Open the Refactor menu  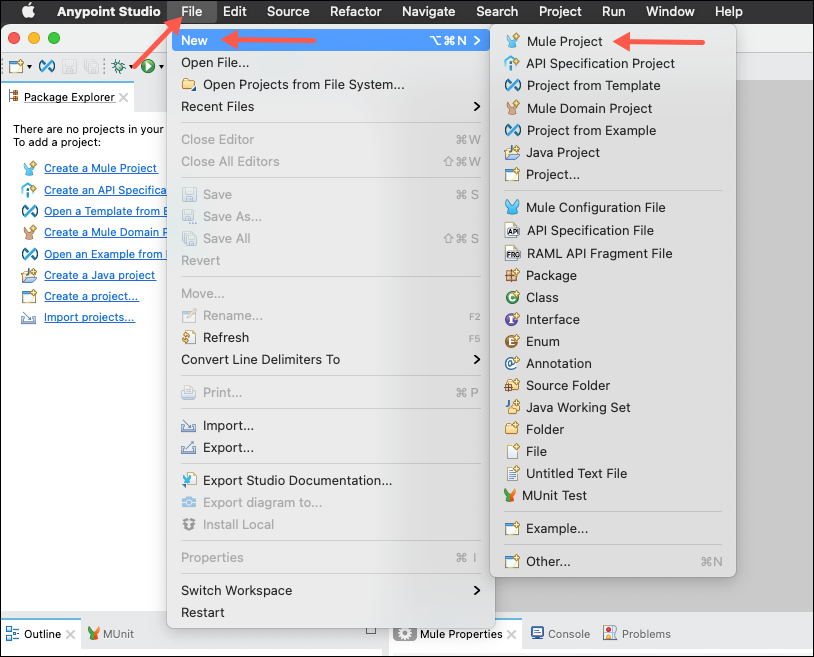coord(356,11)
